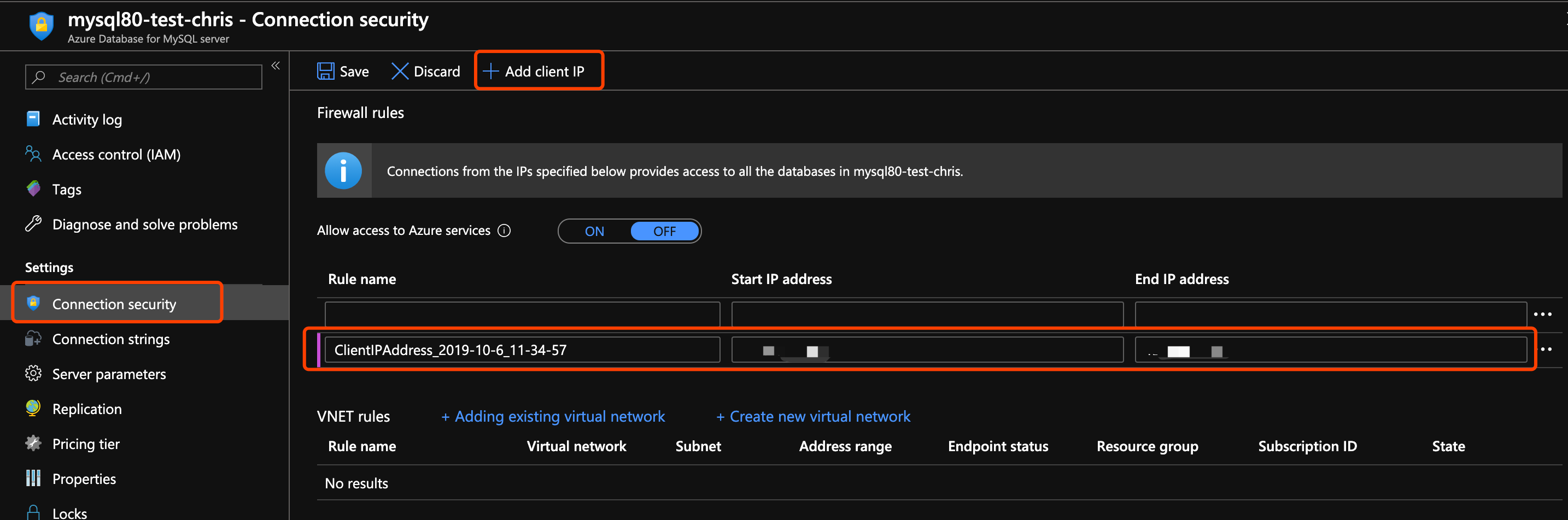Click the Save disk icon
Viewport: 1568px width, 520px height.
click(326, 71)
